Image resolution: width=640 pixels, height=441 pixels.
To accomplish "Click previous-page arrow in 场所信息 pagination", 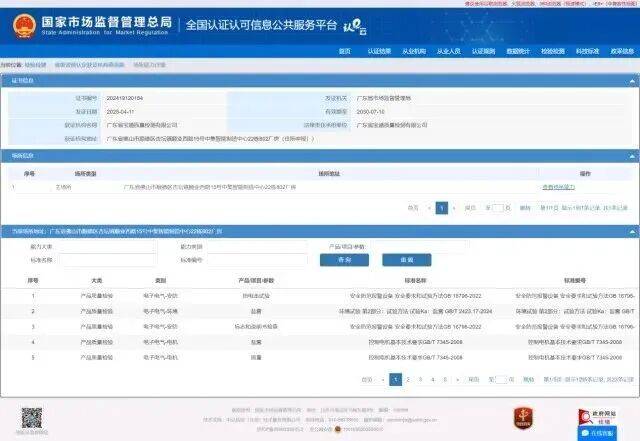I will coord(429,208).
